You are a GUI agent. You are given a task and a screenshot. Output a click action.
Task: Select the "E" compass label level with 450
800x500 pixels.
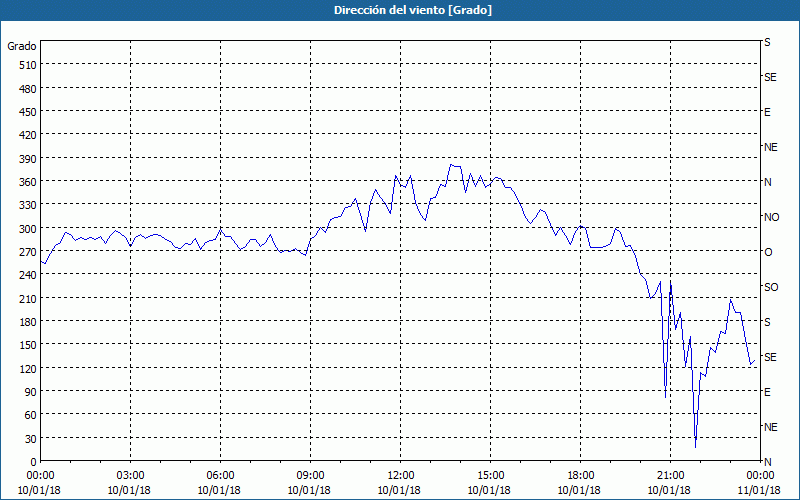click(x=767, y=112)
